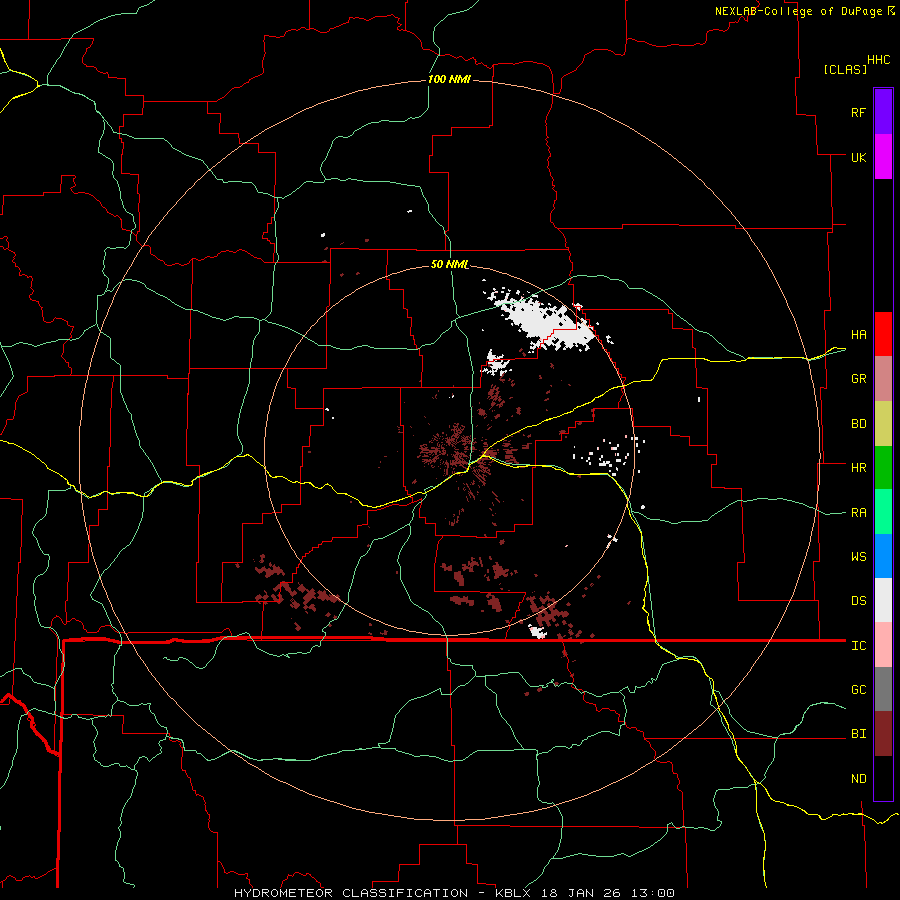The image size is (900, 900).
Task: Click the HR legend label
Action: pos(858,468)
